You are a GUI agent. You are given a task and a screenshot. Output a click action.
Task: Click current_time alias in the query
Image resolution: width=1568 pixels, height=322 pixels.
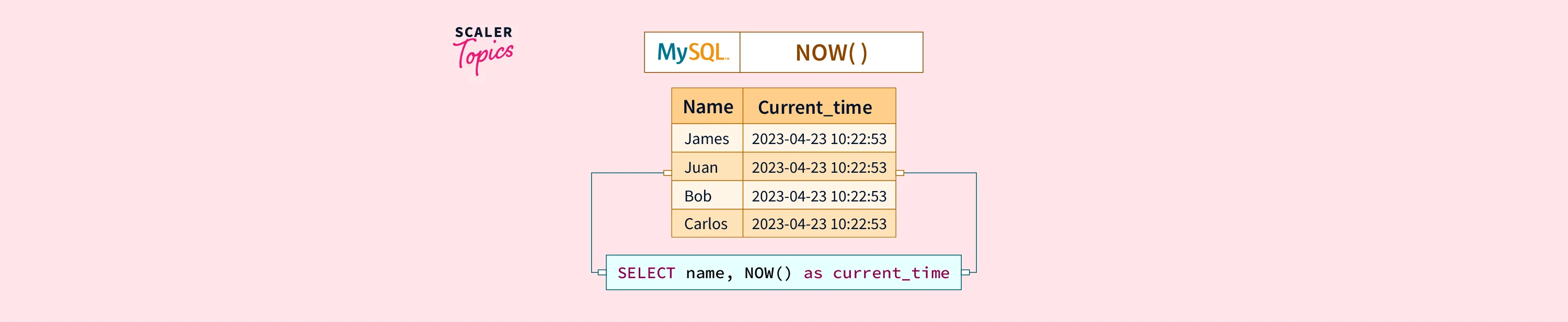click(x=891, y=273)
